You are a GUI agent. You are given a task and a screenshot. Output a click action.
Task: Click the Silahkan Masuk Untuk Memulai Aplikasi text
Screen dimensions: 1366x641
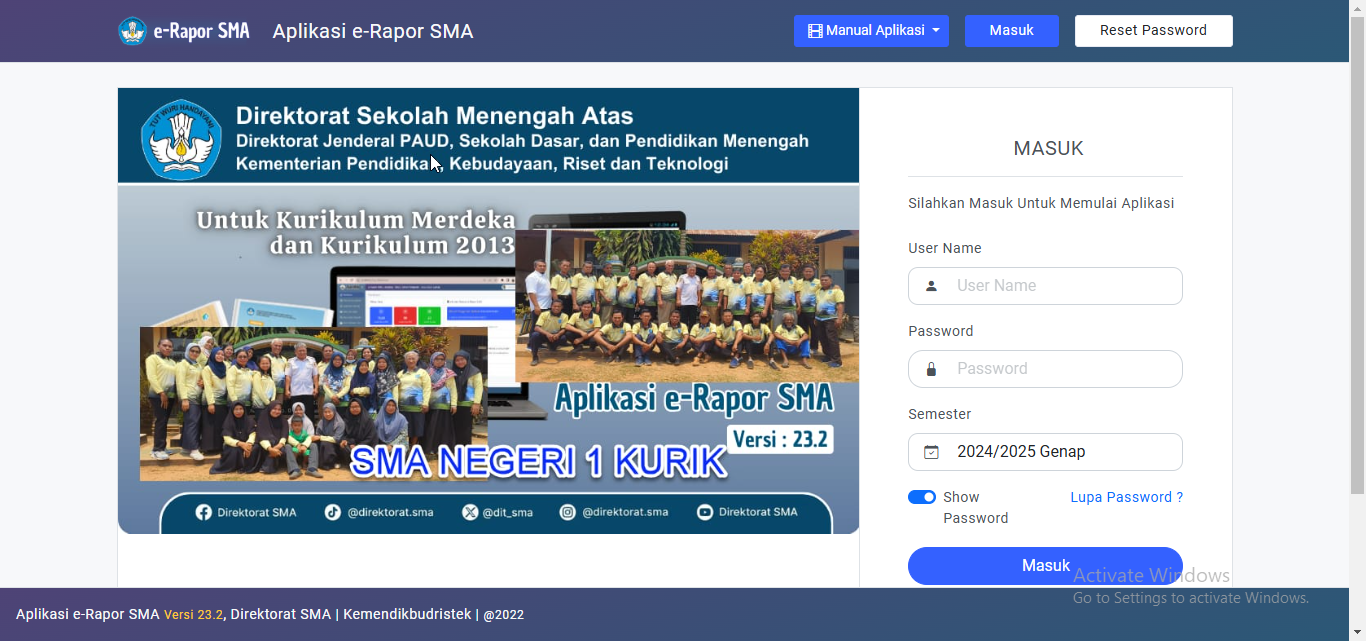pyautogui.click(x=1041, y=203)
